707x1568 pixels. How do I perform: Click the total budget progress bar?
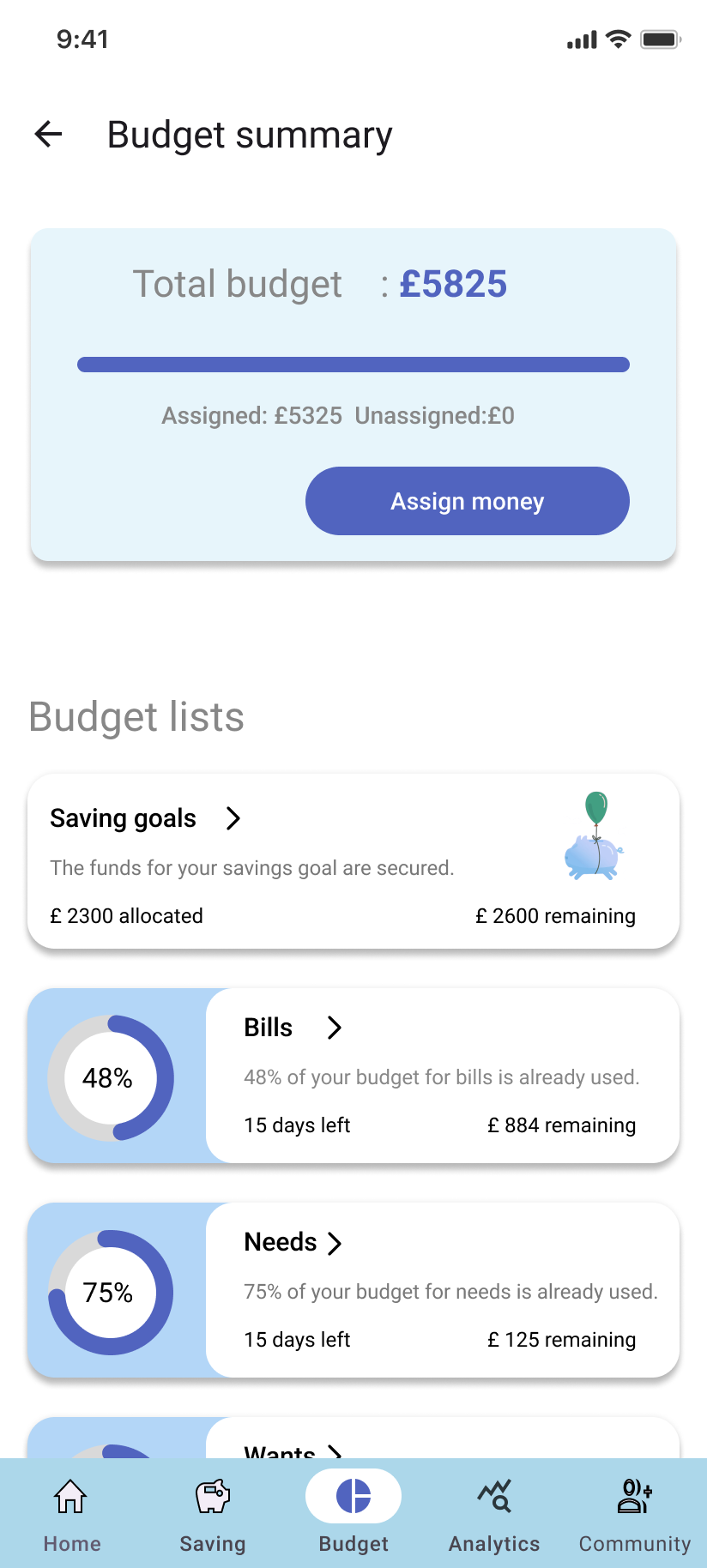[353, 365]
